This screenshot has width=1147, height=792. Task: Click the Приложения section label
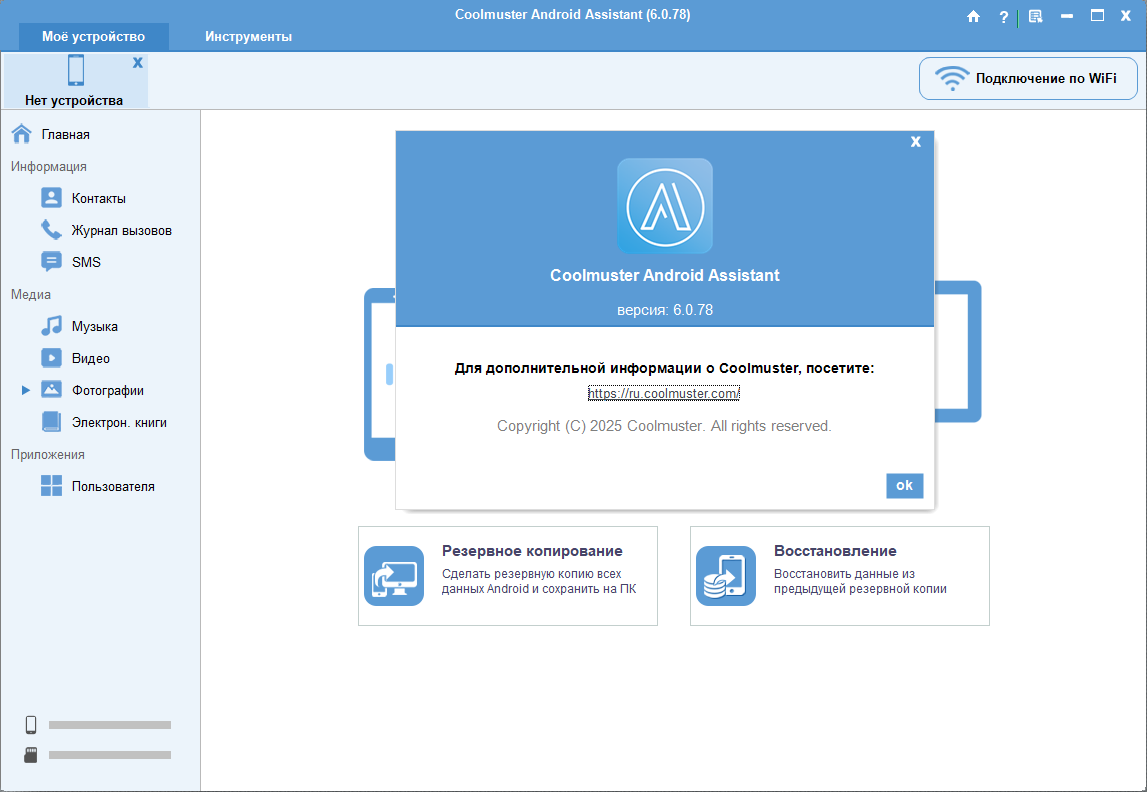(48, 455)
